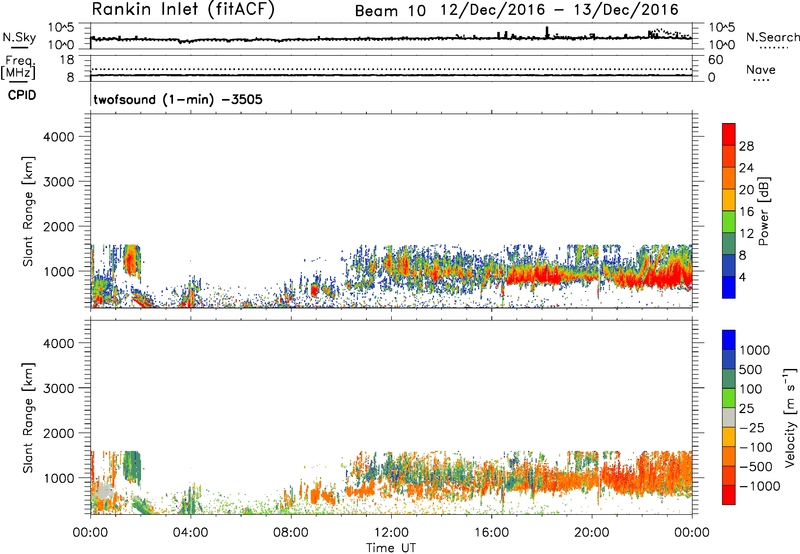Viewport: 800px width, 554px height.
Task: Click the 16:00 time tick label
Action: tap(491, 533)
